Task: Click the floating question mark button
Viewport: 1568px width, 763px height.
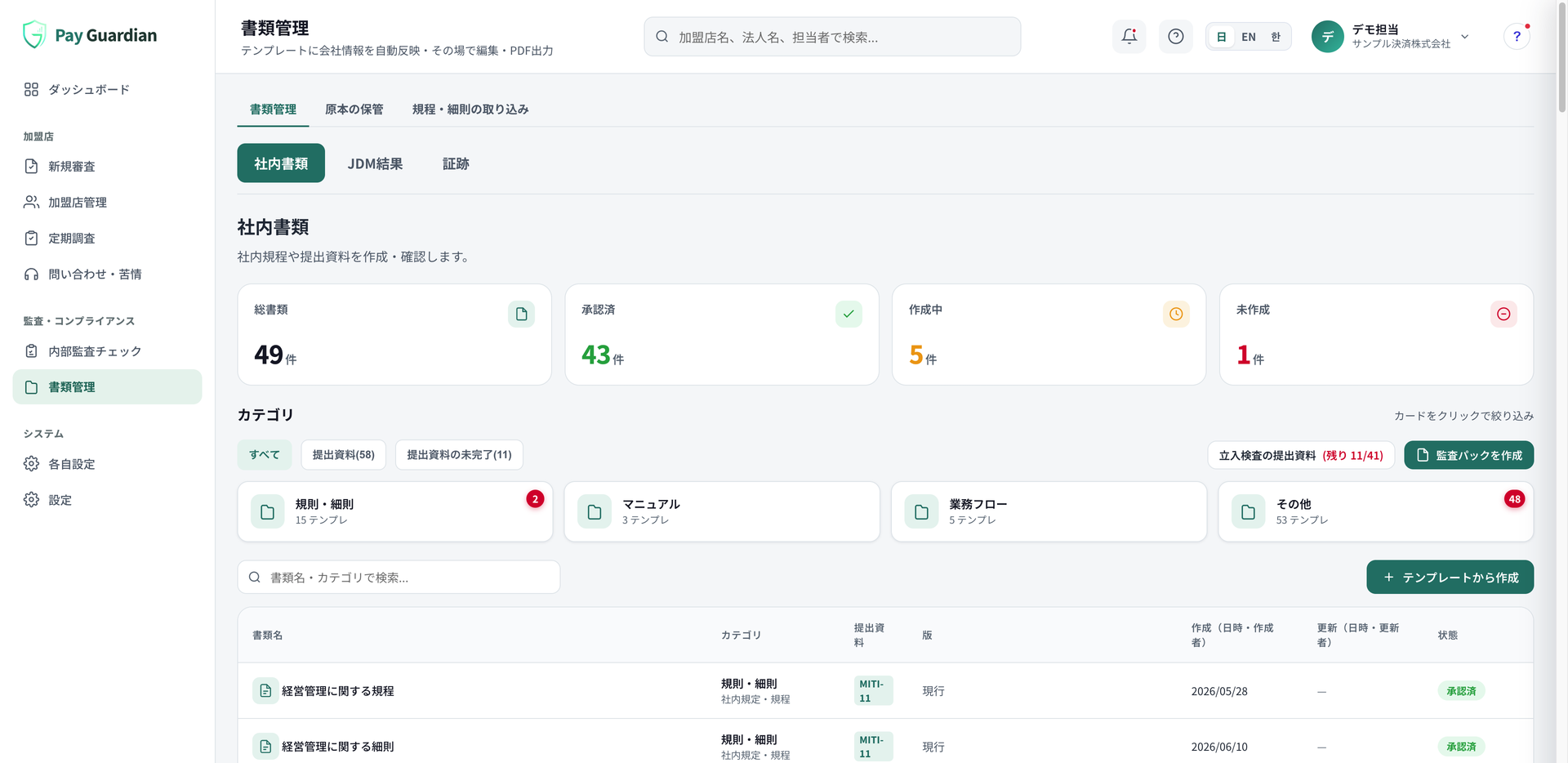Action: click(x=1517, y=36)
